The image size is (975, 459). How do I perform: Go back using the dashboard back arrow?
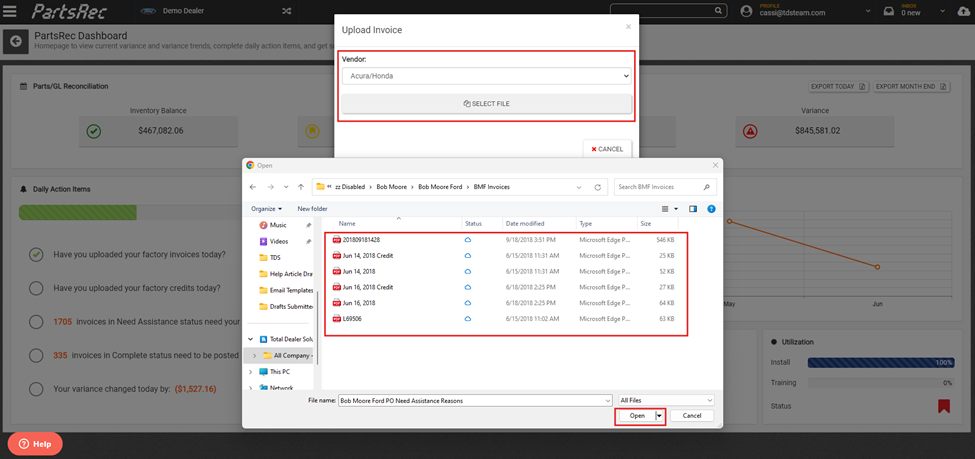(16, 42)
